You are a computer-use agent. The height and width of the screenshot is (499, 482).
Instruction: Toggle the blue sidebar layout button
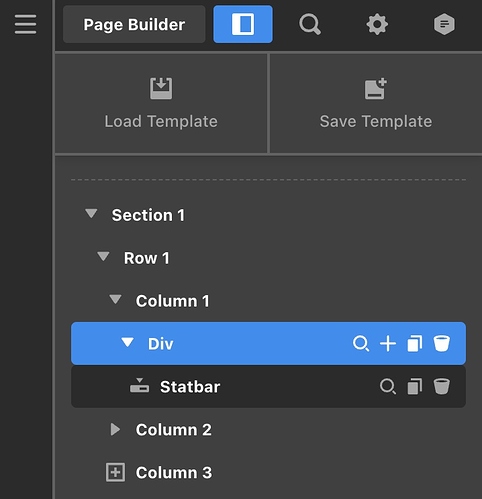tap(243, 24)
